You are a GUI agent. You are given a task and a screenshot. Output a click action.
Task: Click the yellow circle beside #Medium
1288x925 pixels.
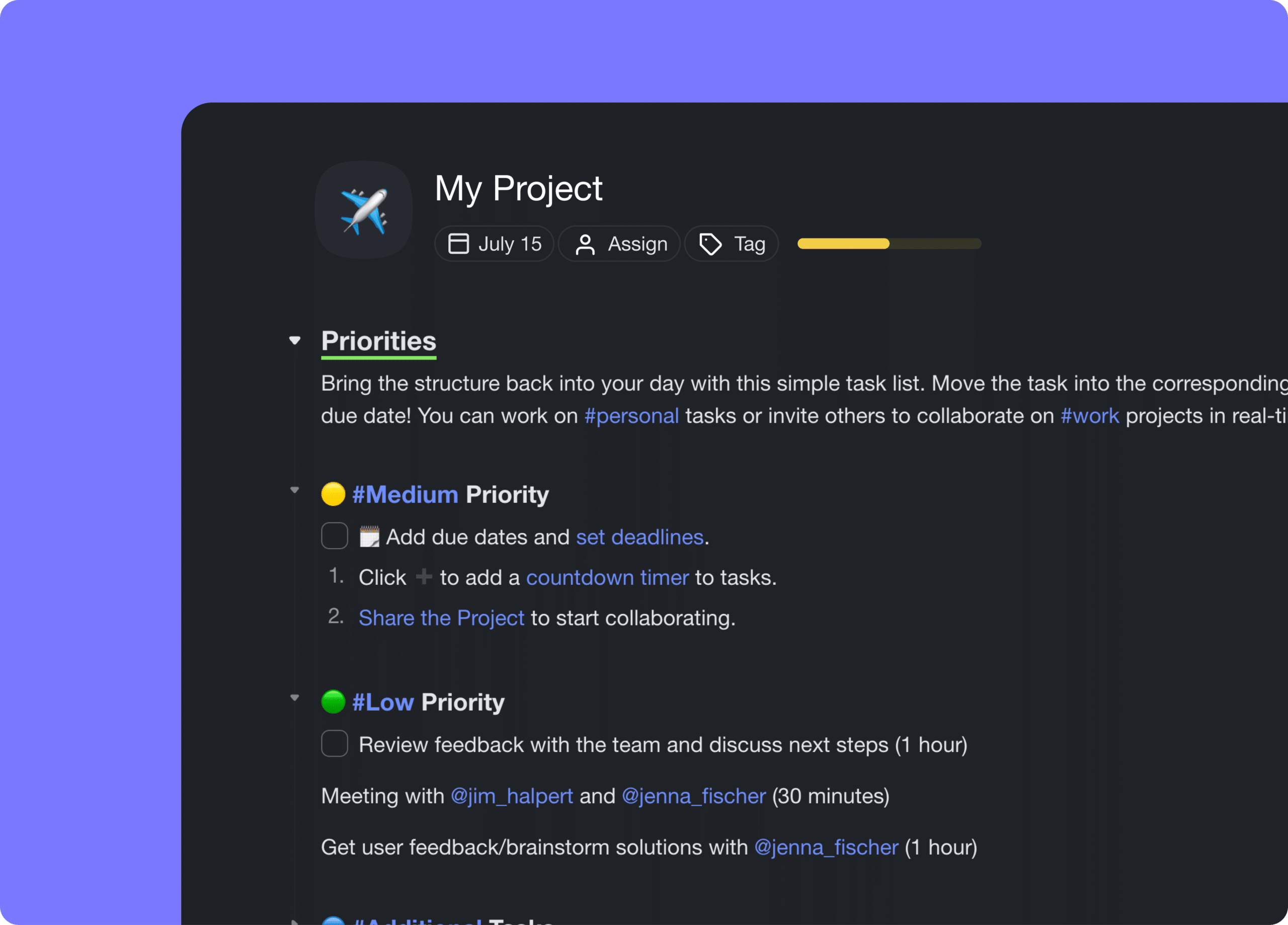(334, 494)
